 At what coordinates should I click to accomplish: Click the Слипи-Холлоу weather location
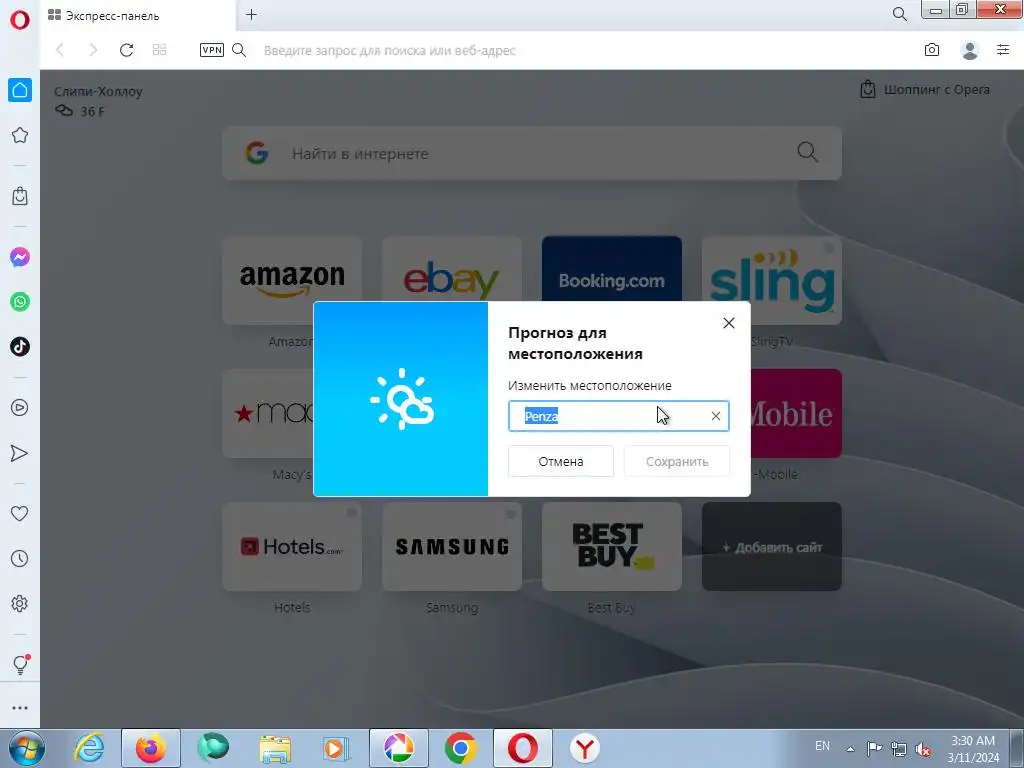[x=98, y=91]
